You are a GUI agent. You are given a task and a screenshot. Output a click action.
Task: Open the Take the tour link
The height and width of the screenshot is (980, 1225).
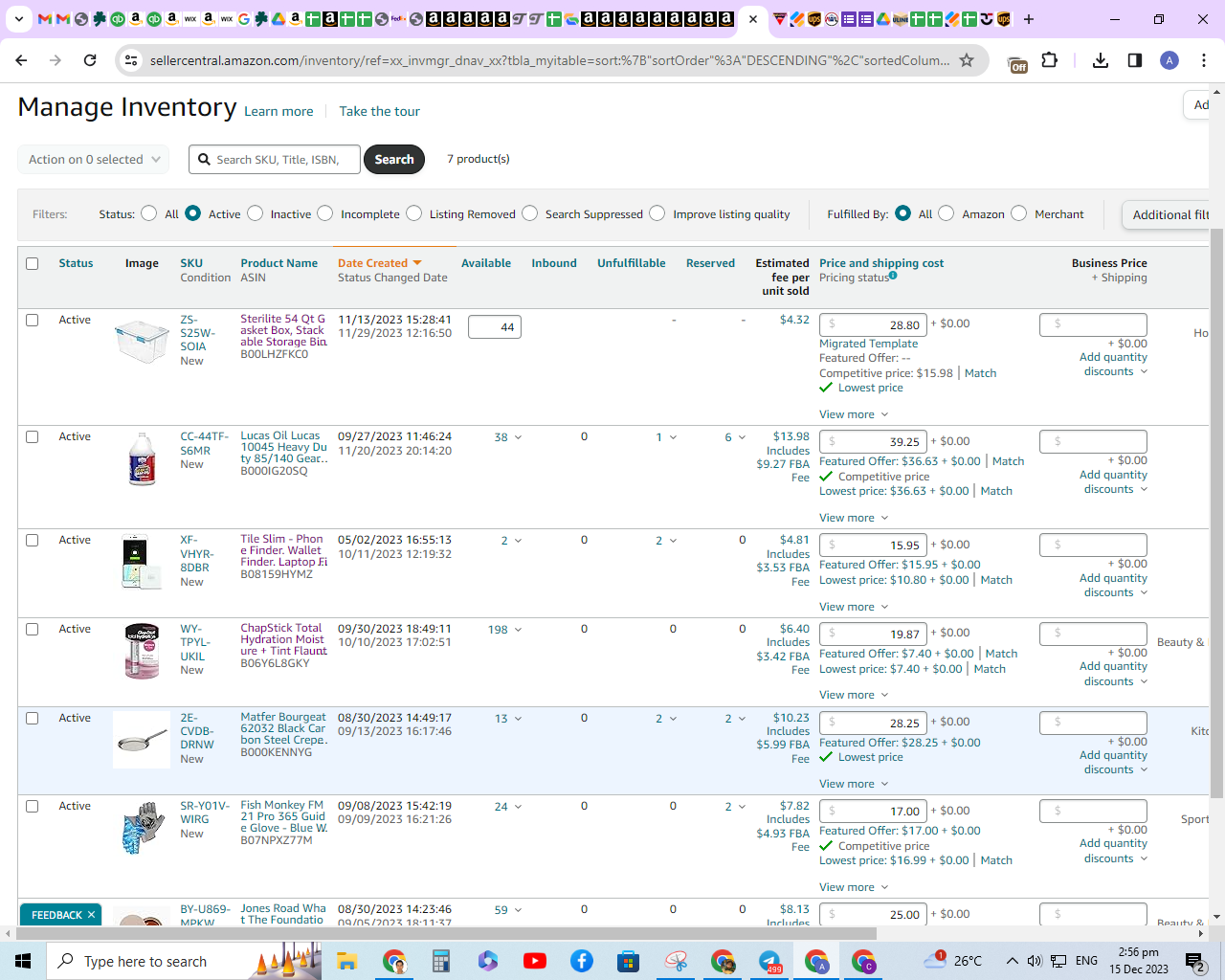(380, 111)
